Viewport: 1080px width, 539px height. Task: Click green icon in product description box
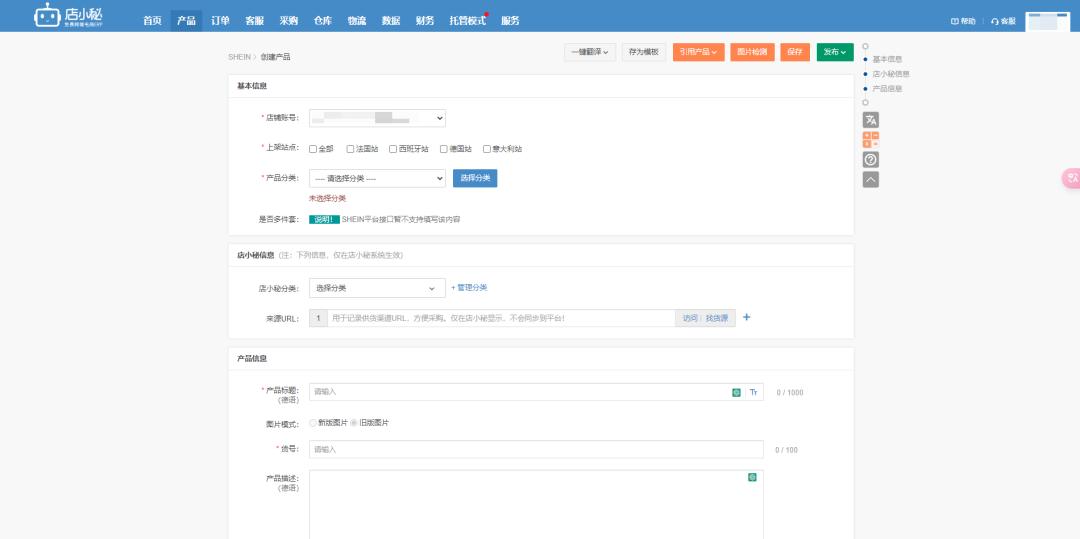coord(752,478)
